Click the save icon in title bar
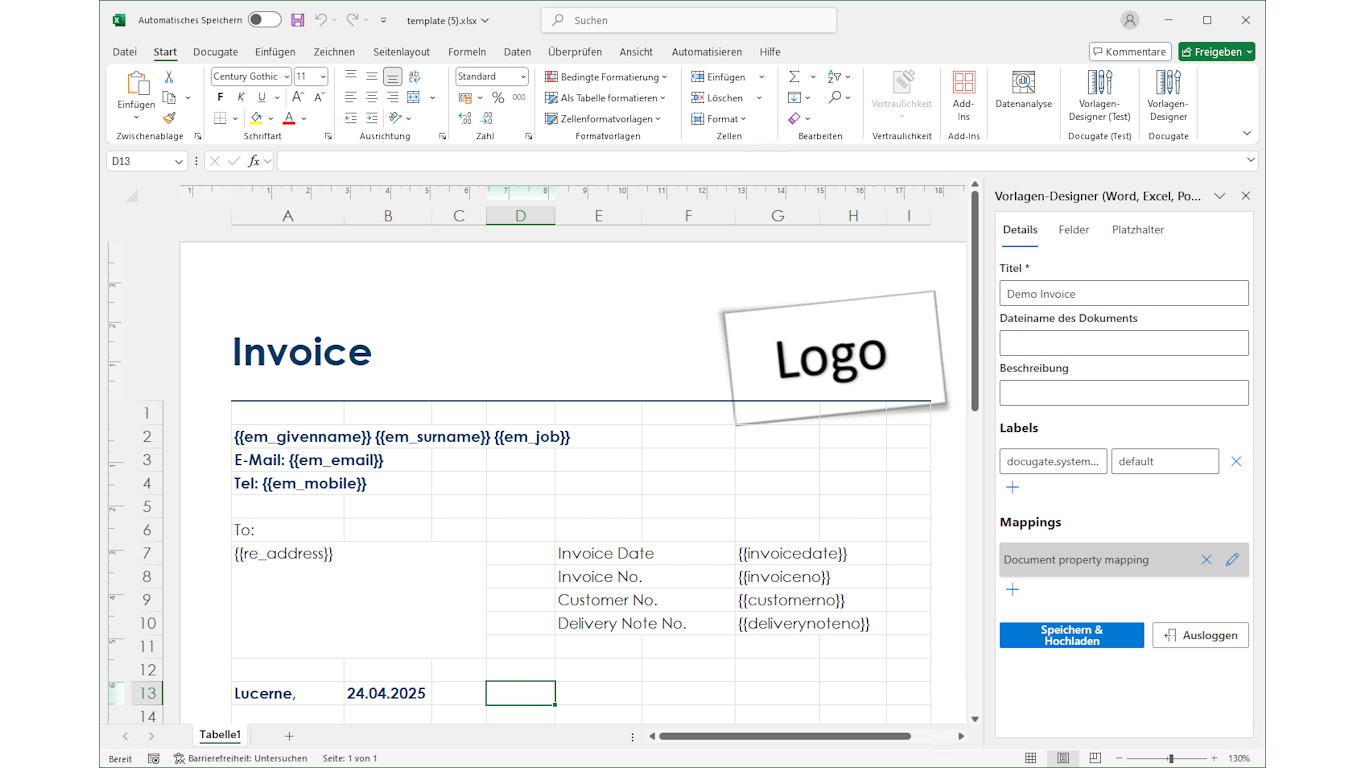1366x768 pixels. pyautogui.click(x=297, y=20)
